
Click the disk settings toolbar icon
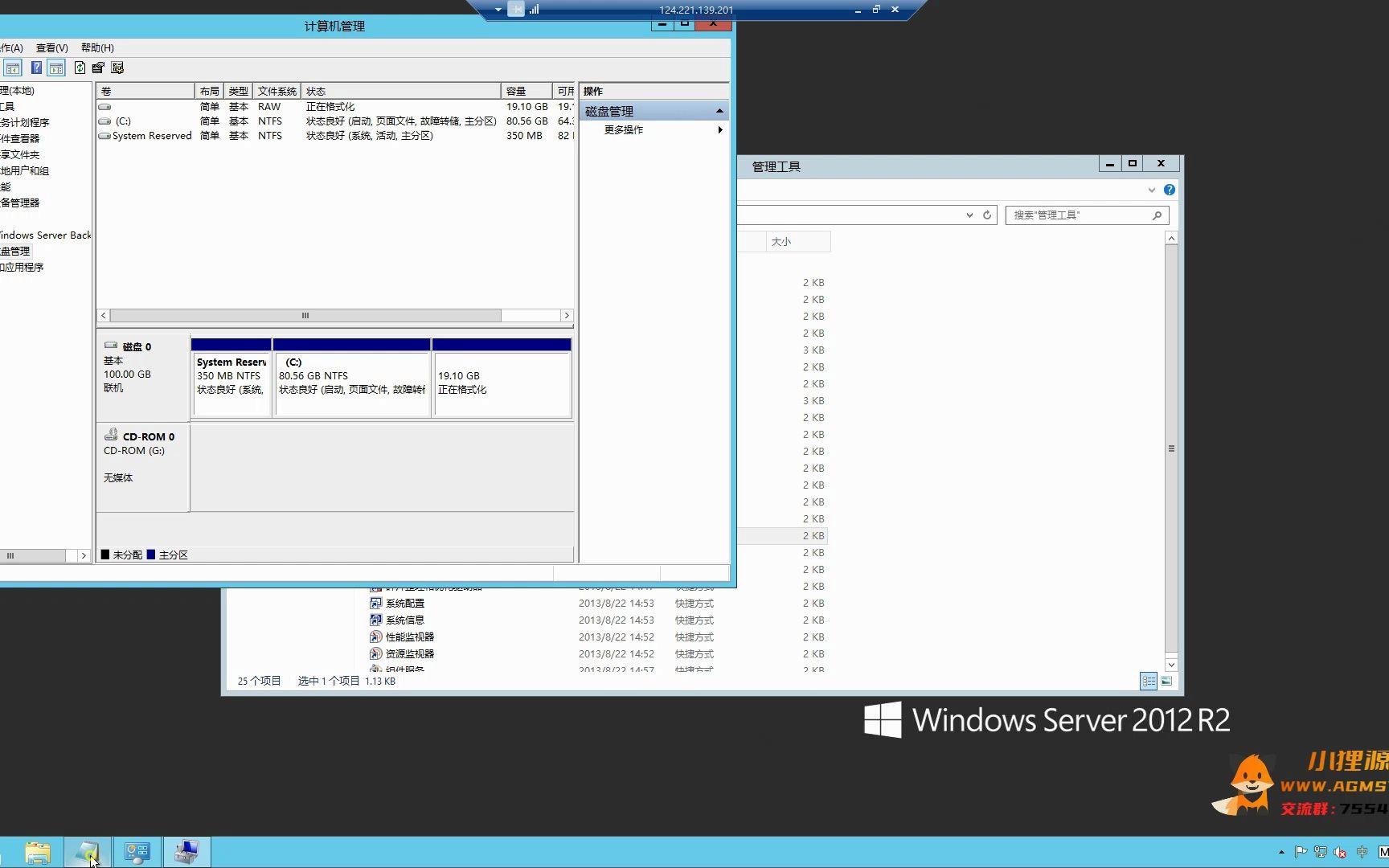click(117, 68)
